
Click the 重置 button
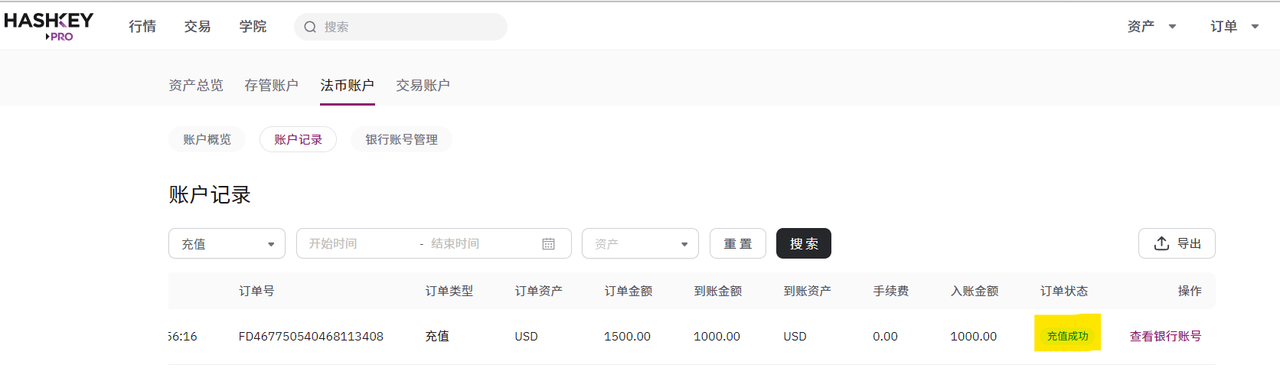coord(738,244)
